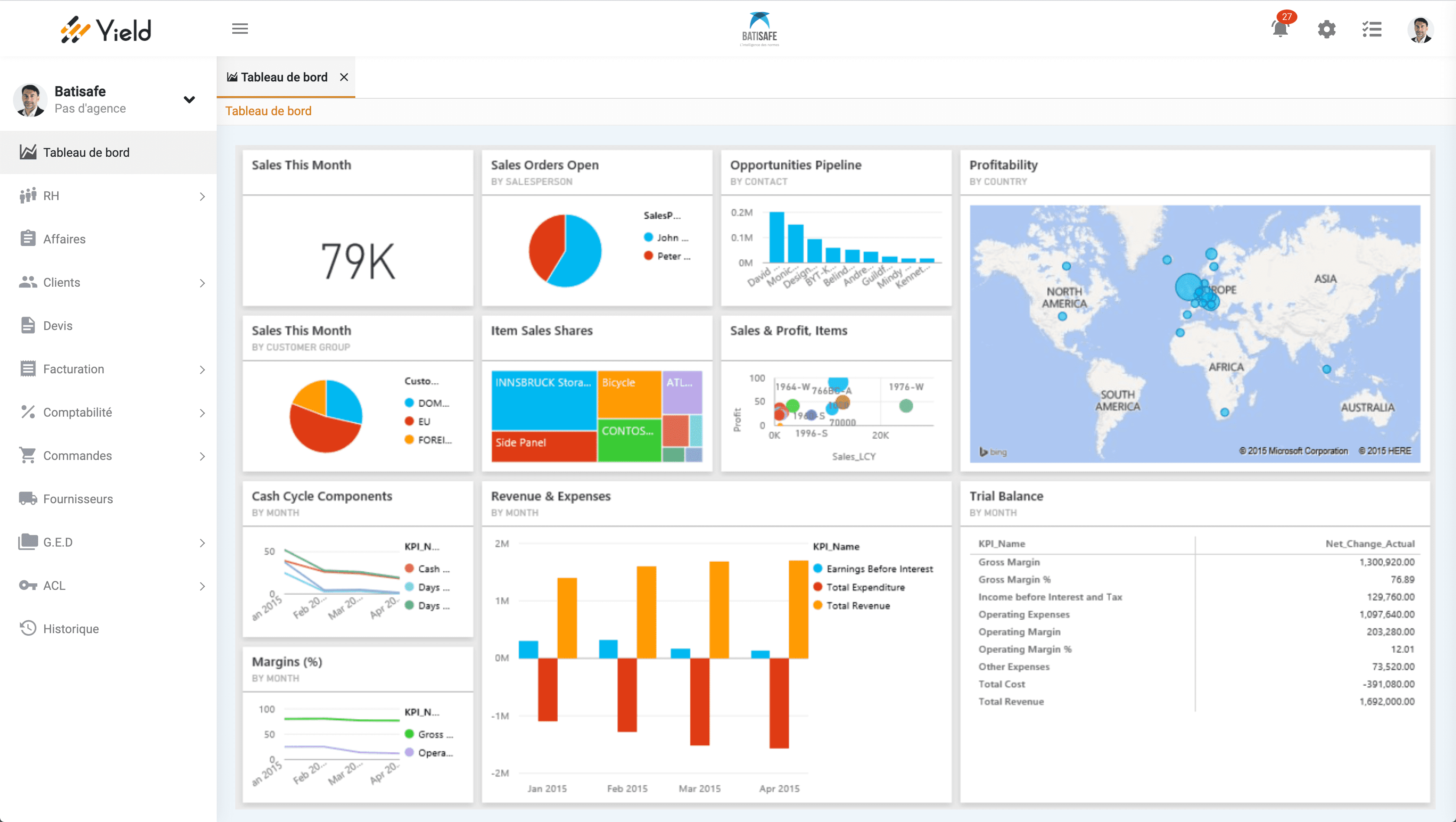Click the CONTOS... treemap tile
Screen dimensions: 1456x822
coord(629,440)
